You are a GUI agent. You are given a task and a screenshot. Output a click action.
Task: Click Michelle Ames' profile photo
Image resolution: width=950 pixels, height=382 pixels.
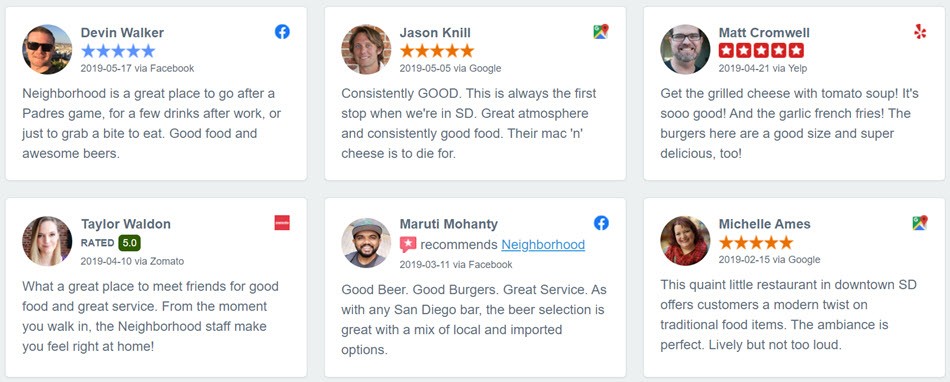tap(685, 241)
